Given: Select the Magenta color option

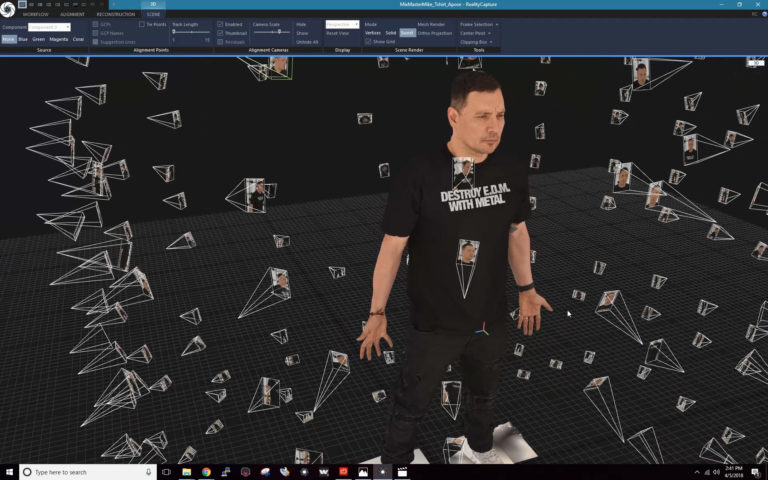Looking at the screenshot, I should pos(59,39).
